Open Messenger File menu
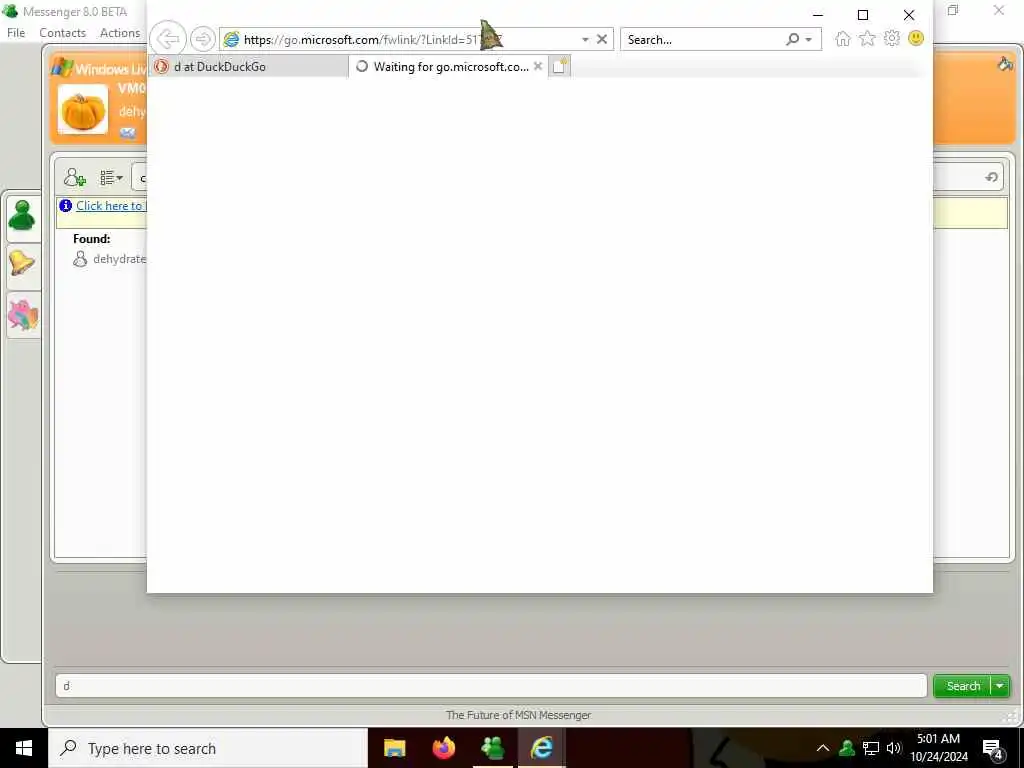 tap(16, 33)
